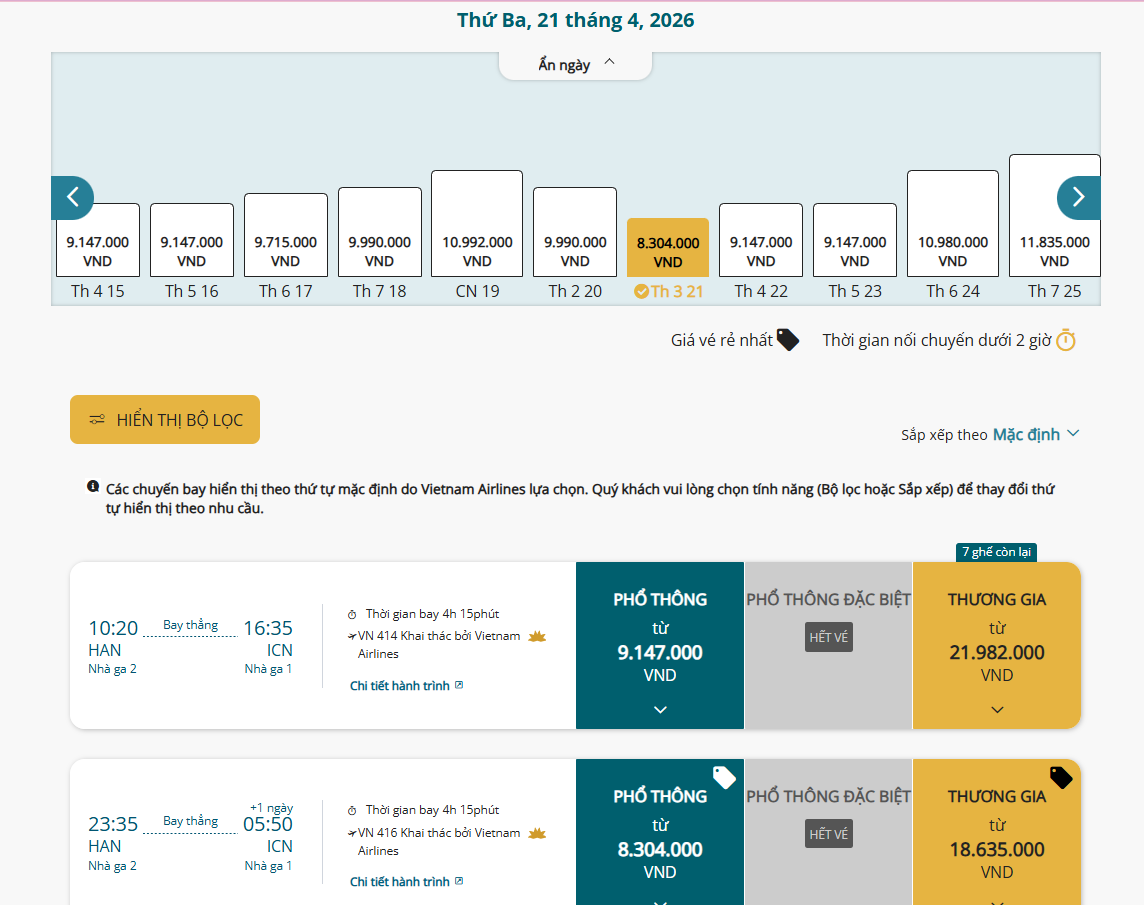Collapse the date bar with Ẩn ngày
Image resolution: width=1144 pixels, height=905 pixels.
[x=576, y=65]
